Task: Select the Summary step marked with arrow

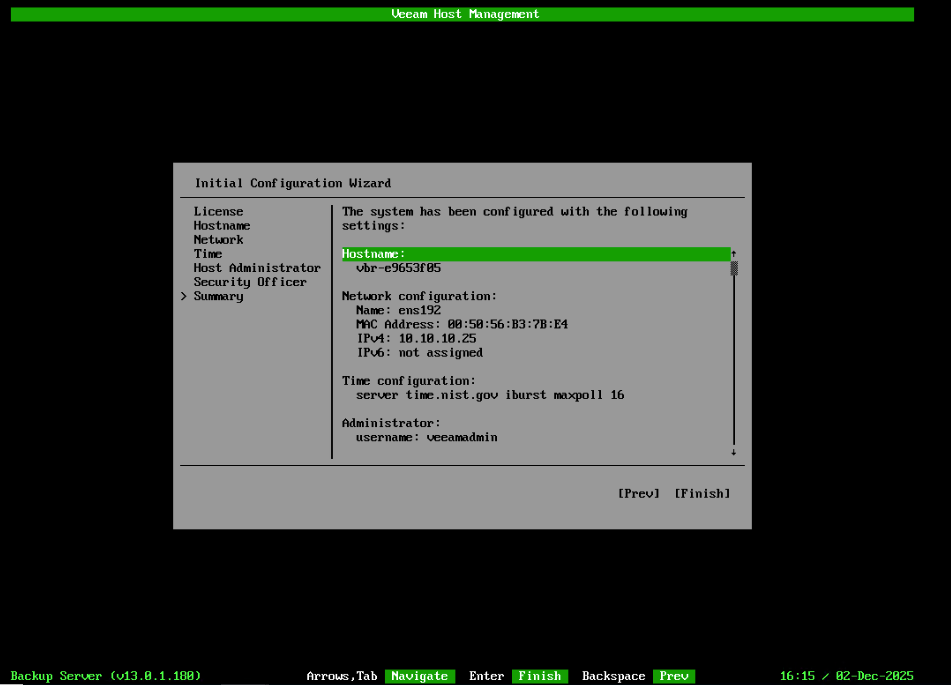Action: tap(218, 295)
